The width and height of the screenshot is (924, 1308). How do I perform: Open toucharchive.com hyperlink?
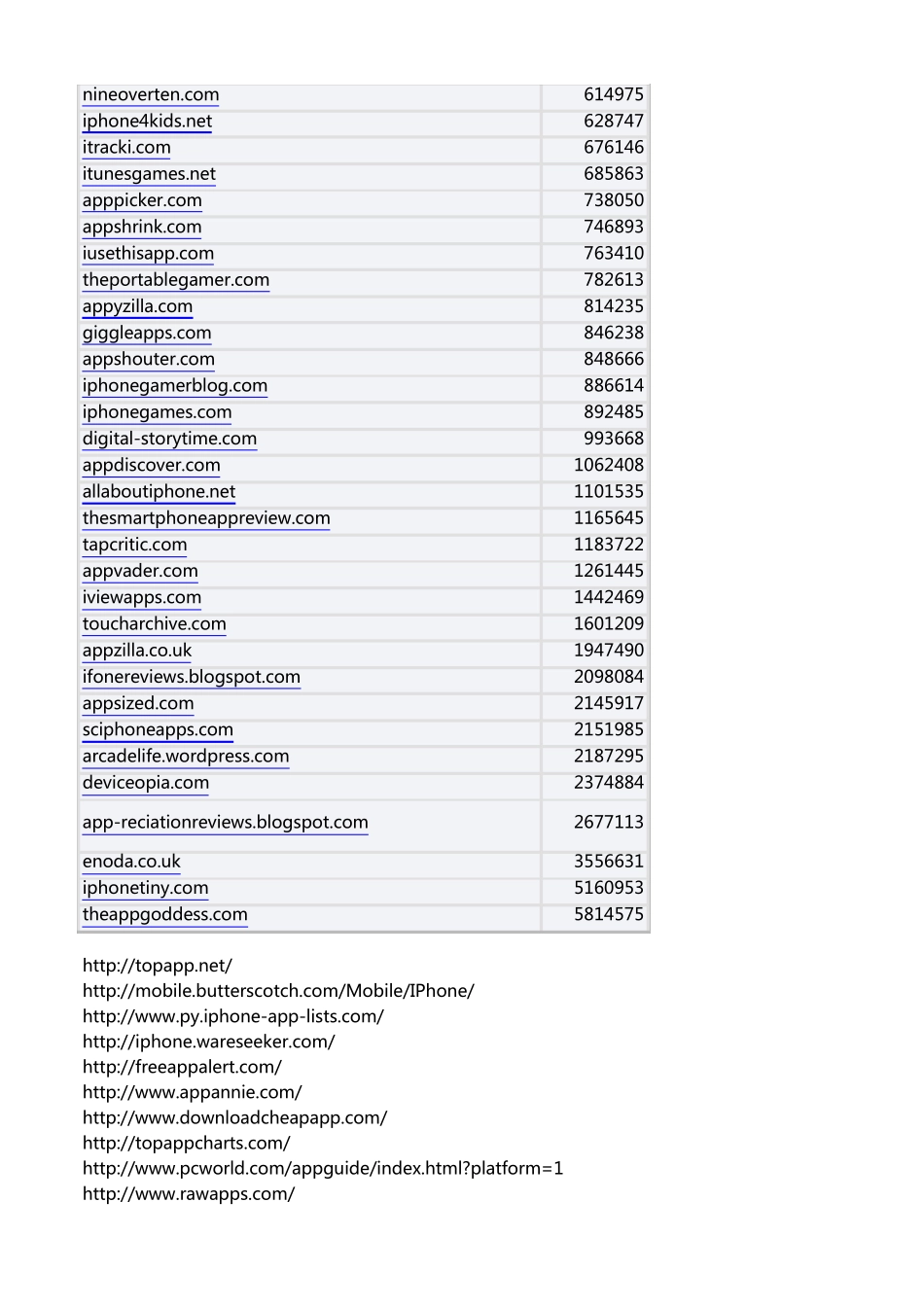tap(154, 624)
